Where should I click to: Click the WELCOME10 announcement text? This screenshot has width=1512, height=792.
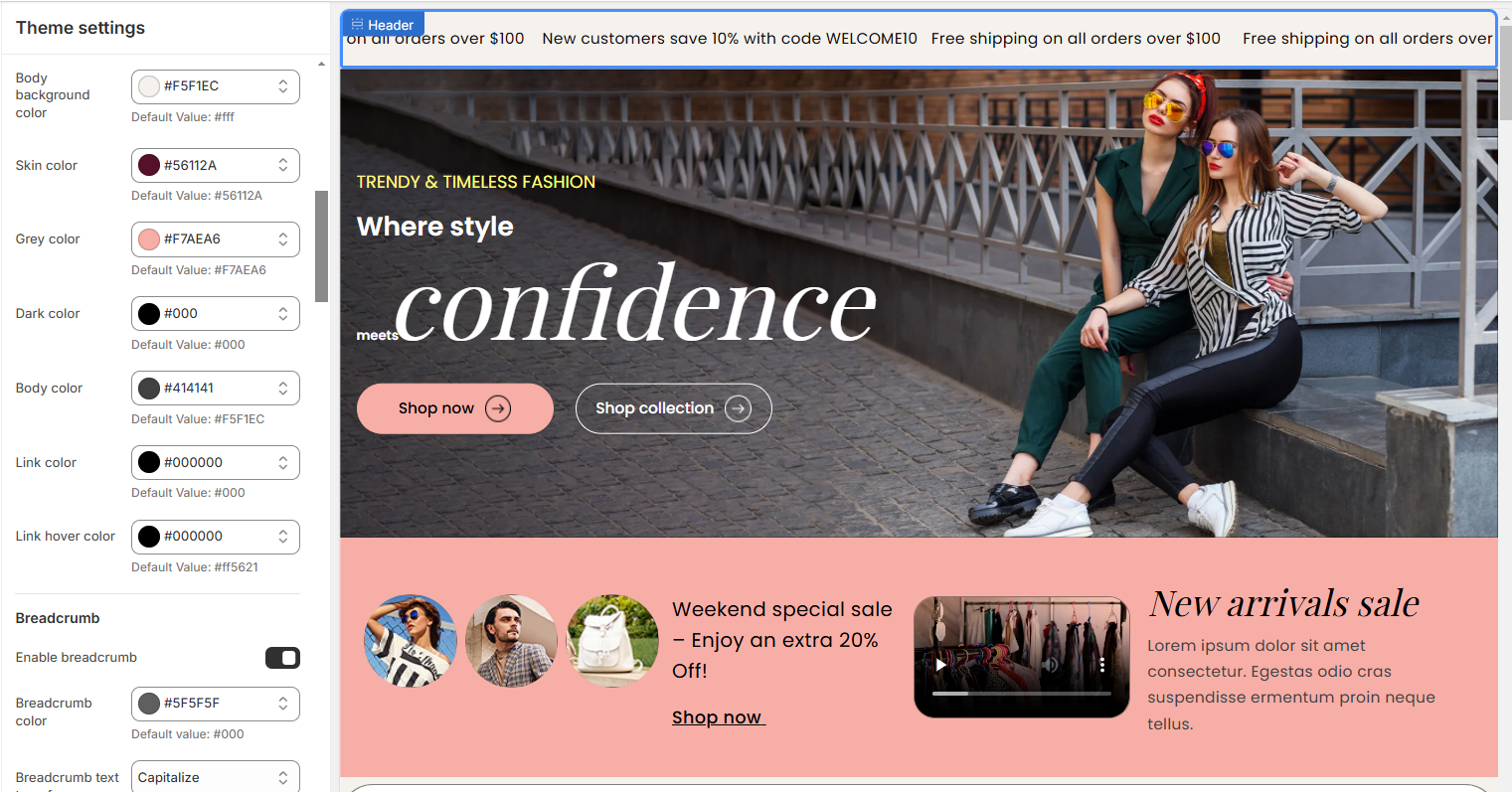pos(730,39)
